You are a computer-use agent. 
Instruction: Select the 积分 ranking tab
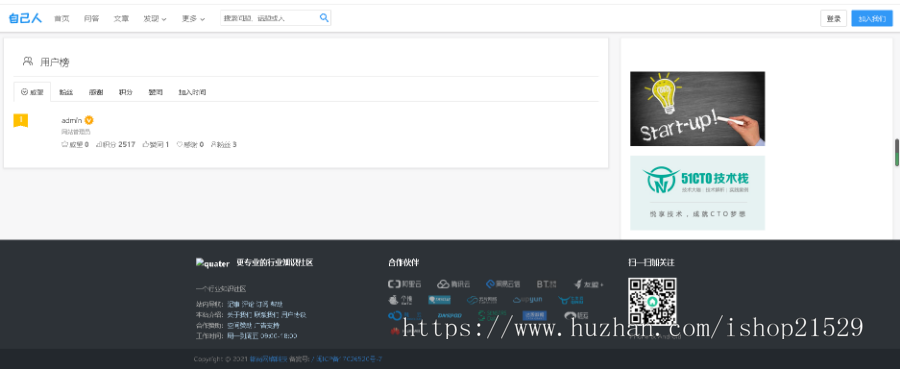125,92
